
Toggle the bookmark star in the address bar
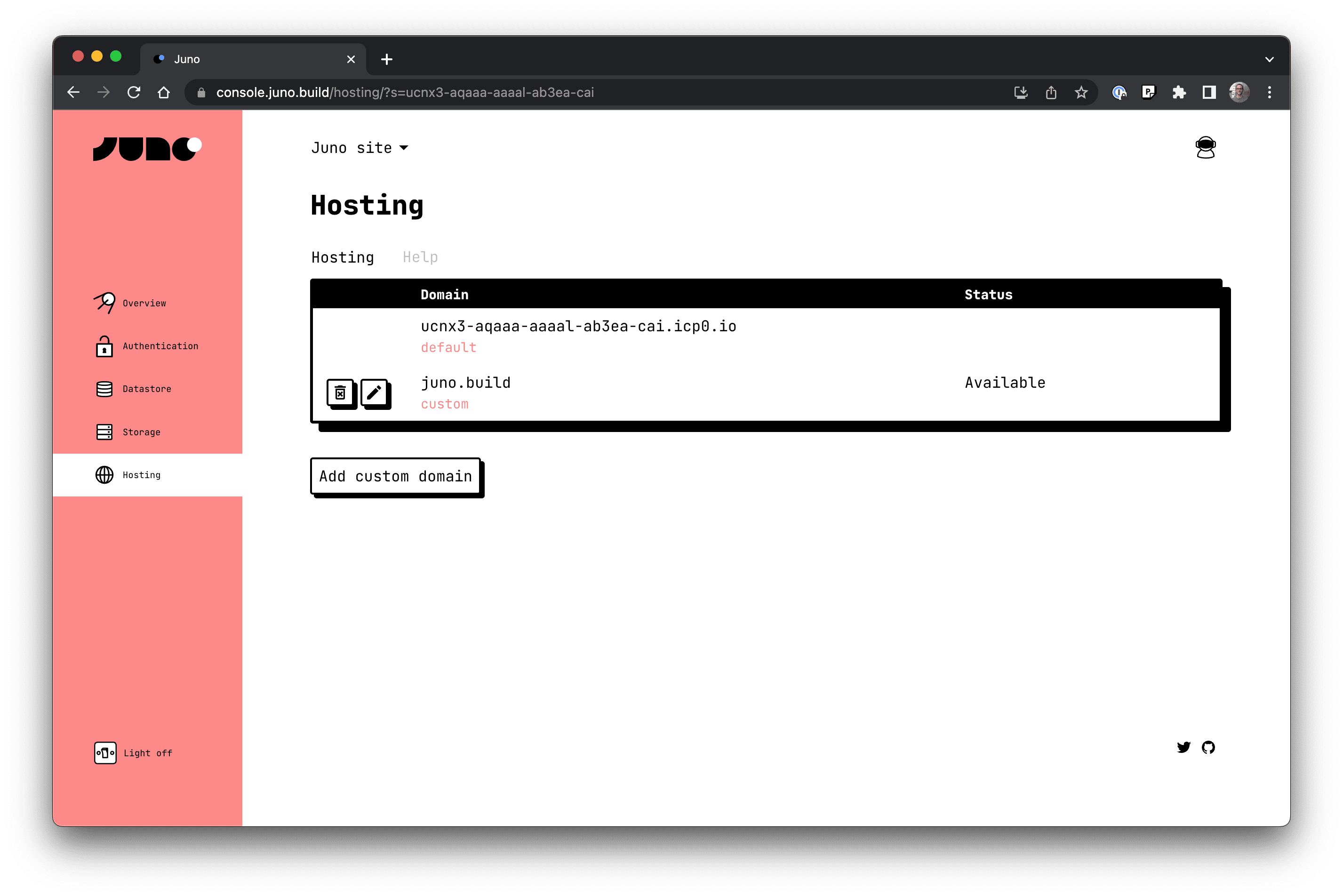(x=1081, y=92)
